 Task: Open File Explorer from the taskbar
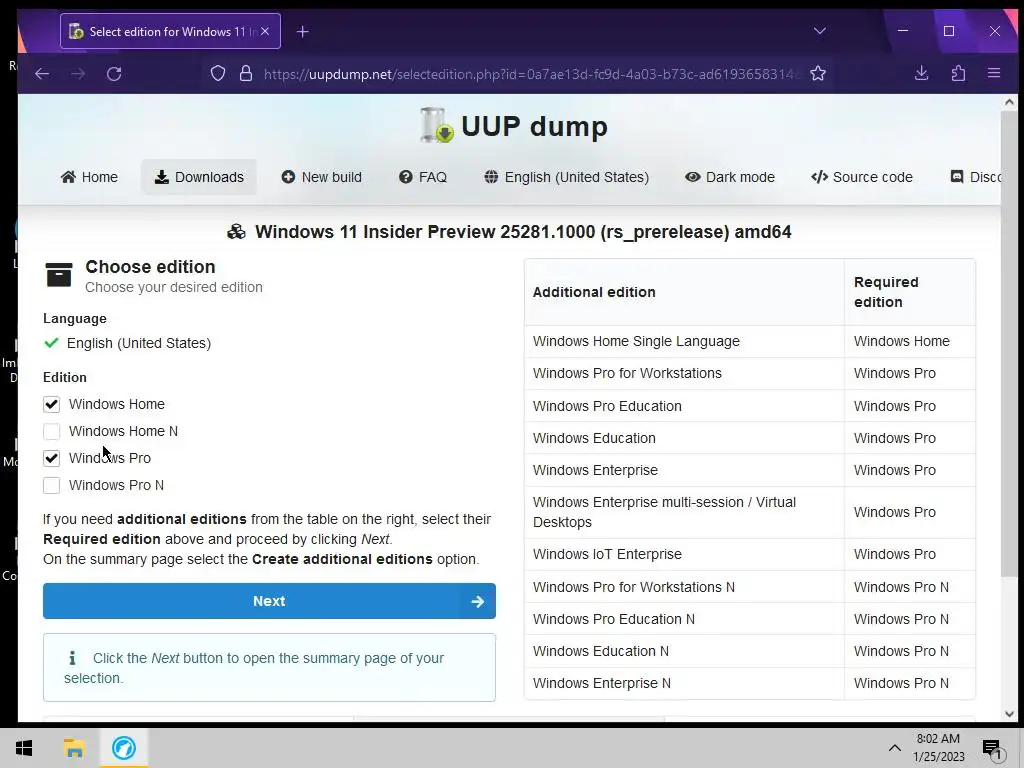[x=74, y=748]
